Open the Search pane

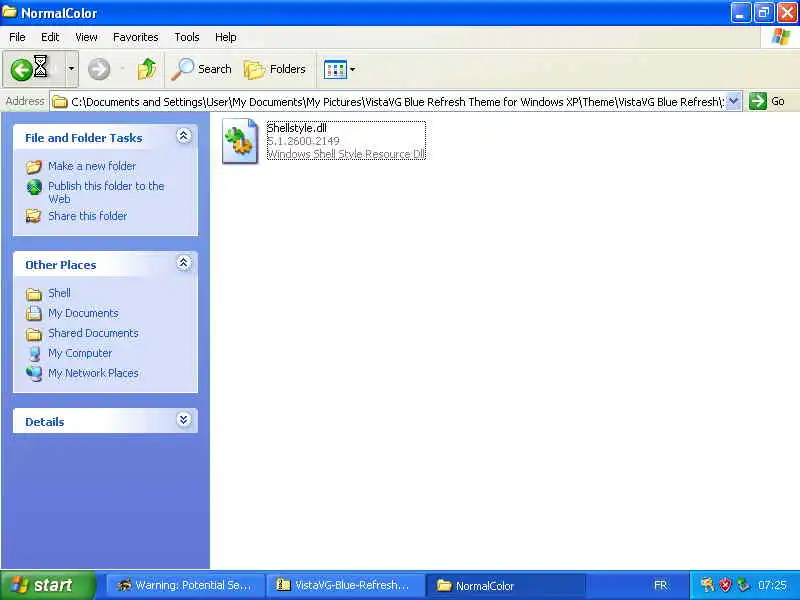point(201,69)
